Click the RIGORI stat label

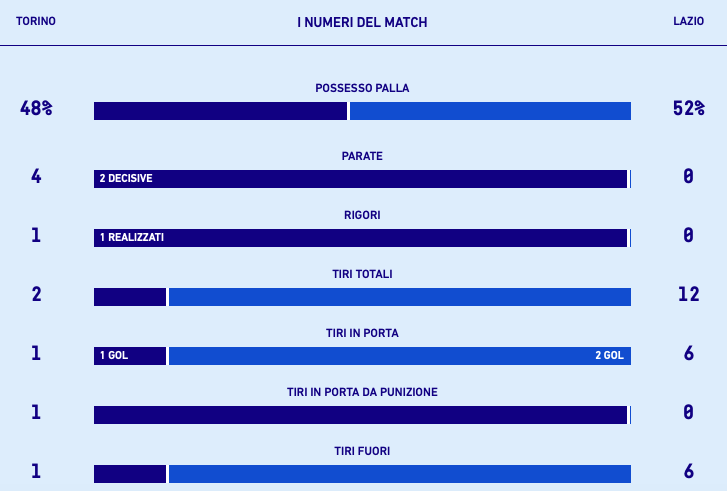(362, 215)
